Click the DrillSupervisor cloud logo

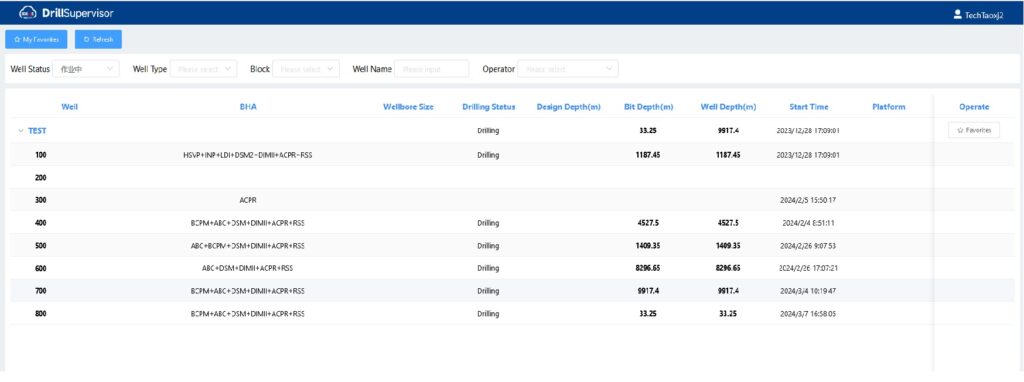click(x=27, y=13)
